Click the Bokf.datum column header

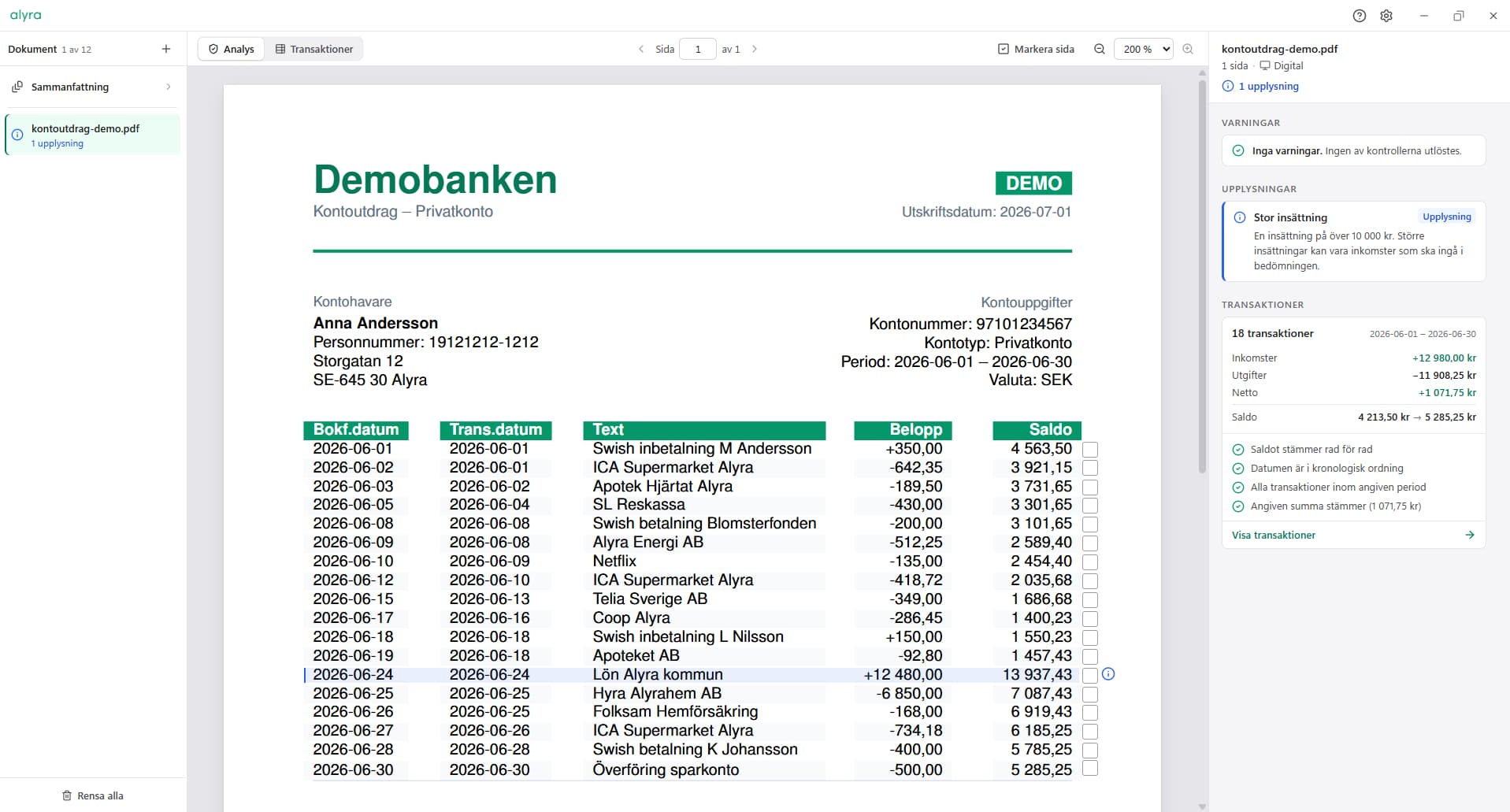pyautogui.click(x=356, y=430)
